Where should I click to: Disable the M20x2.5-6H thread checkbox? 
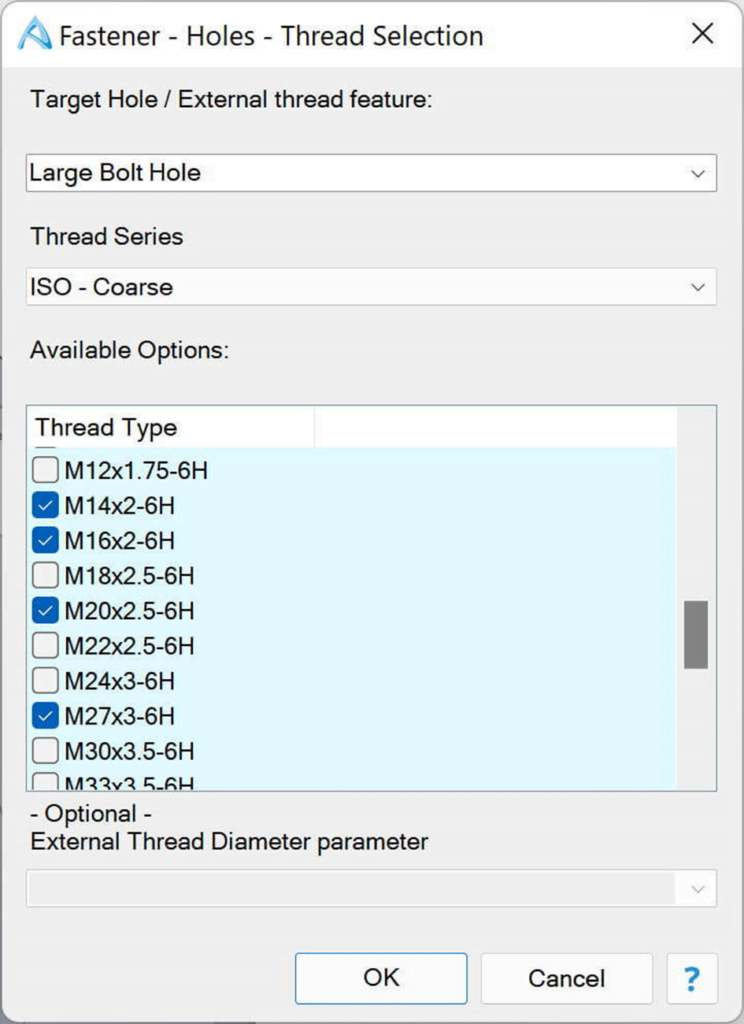[46, 611]
